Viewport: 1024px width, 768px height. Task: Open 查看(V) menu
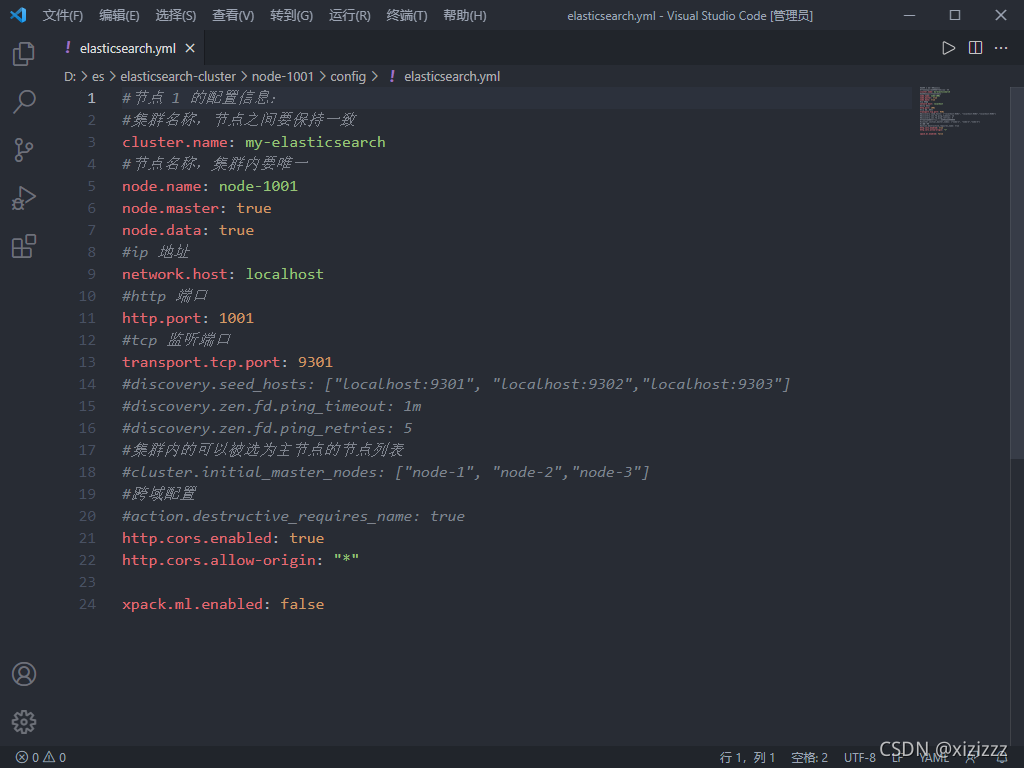coord(233,16)
